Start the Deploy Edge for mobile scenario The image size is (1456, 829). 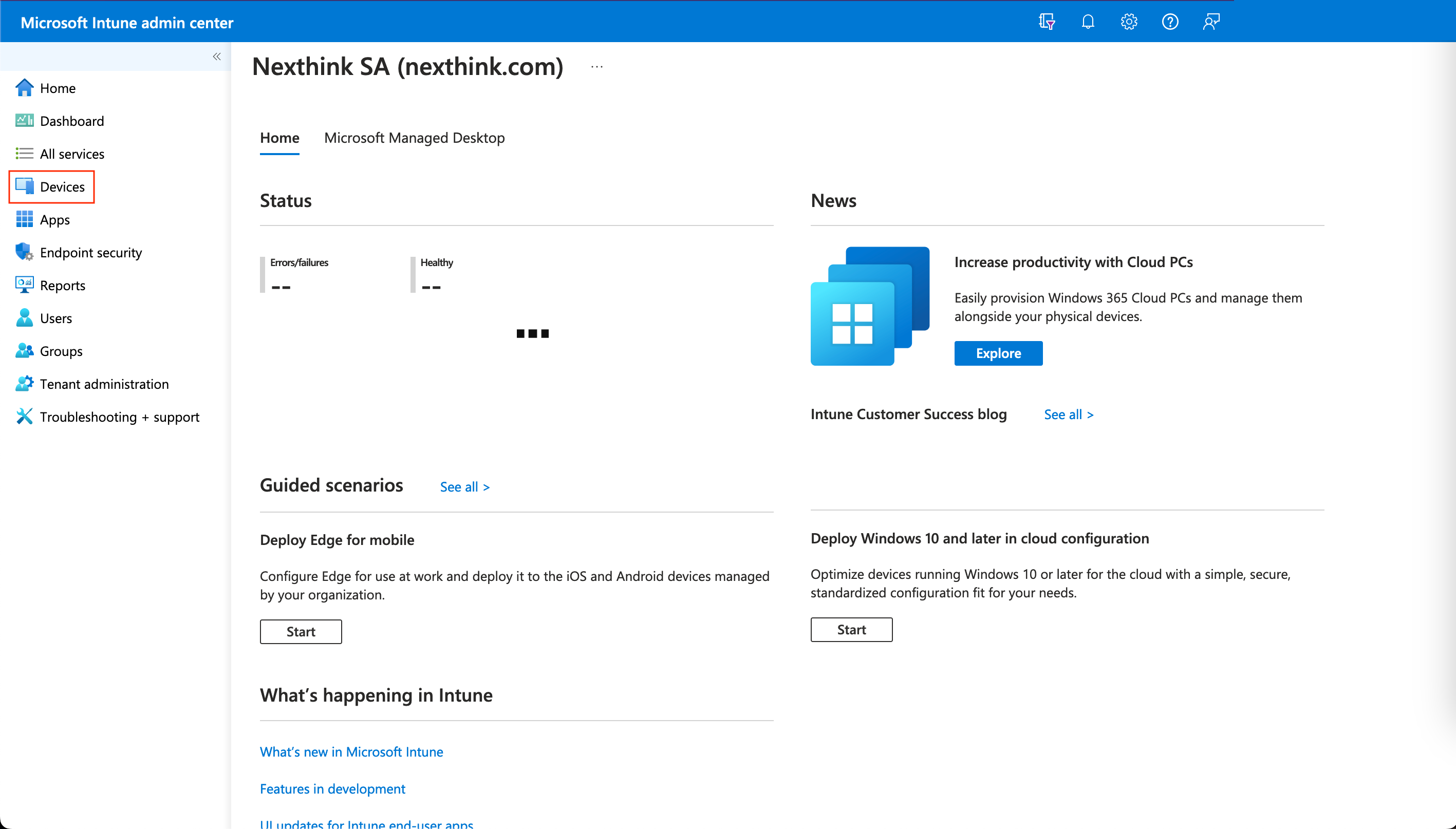(300, 631)
